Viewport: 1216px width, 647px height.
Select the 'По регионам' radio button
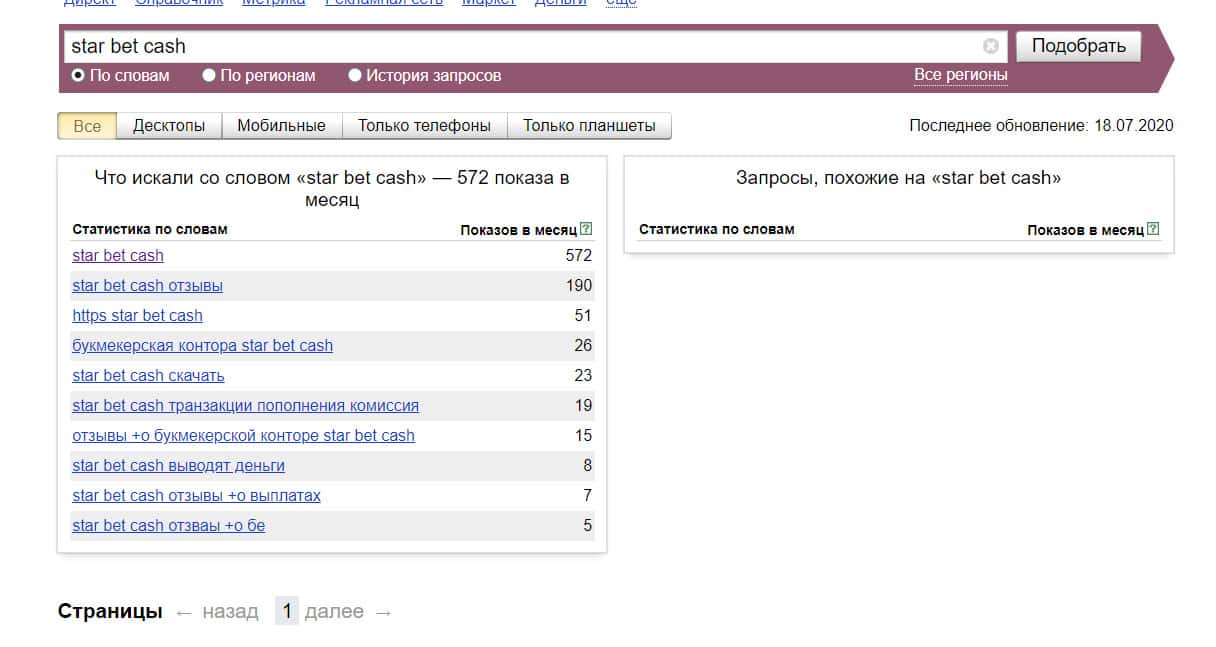209,75
